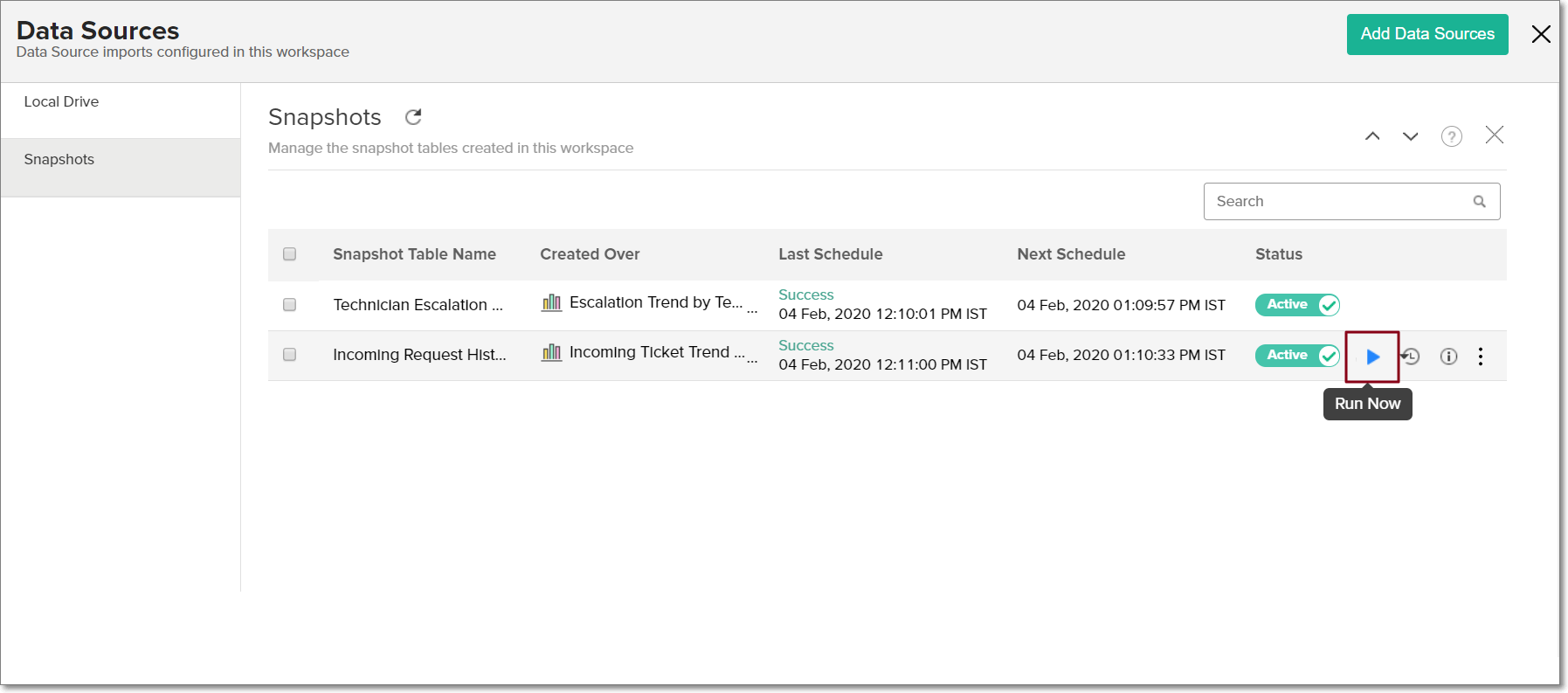Open the three-dot more options menu
The width and height of the screenshot is (1568, 693).
coord(1481,357)
